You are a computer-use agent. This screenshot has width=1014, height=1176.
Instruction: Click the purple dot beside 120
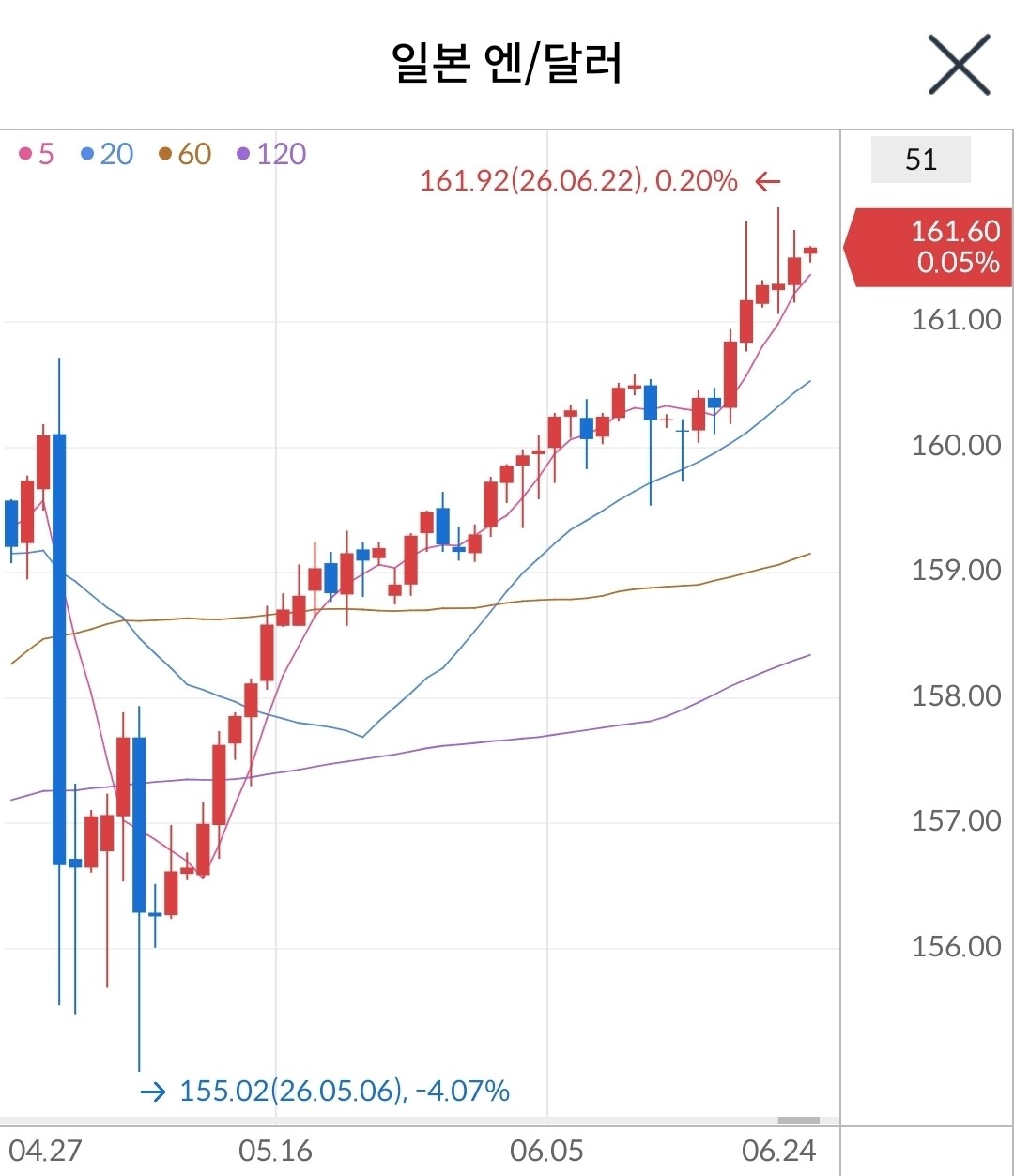[243, 155]
